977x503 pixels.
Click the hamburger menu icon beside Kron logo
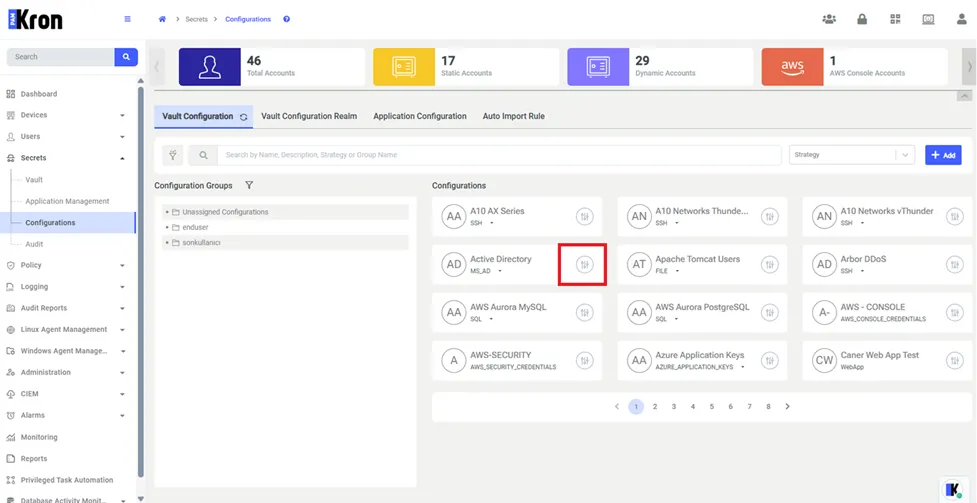(128, 19)
